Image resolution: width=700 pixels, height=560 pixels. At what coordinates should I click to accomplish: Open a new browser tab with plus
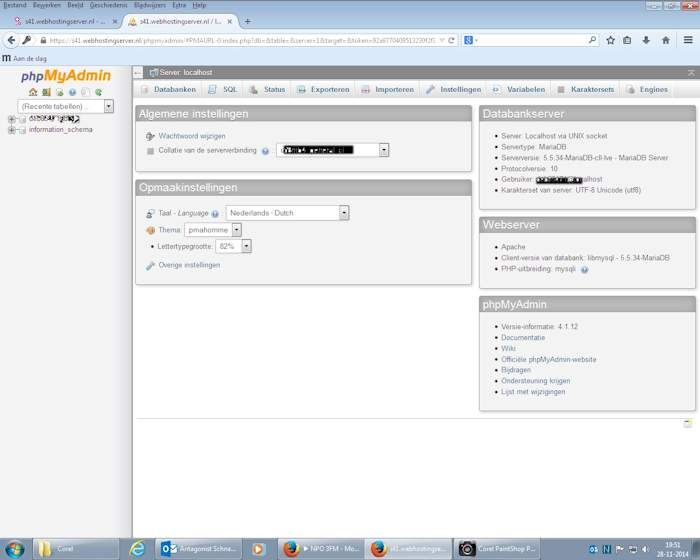pos(247,21)
